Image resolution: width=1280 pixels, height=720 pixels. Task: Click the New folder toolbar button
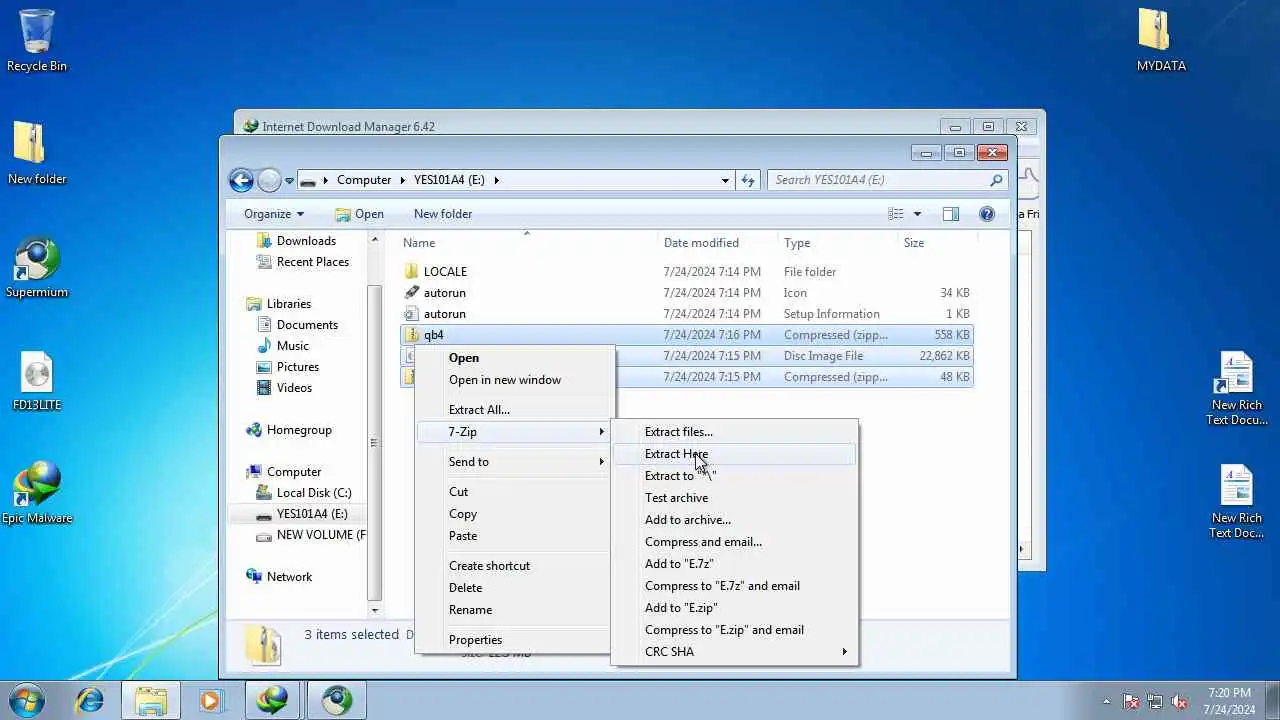tap(443, 214)
